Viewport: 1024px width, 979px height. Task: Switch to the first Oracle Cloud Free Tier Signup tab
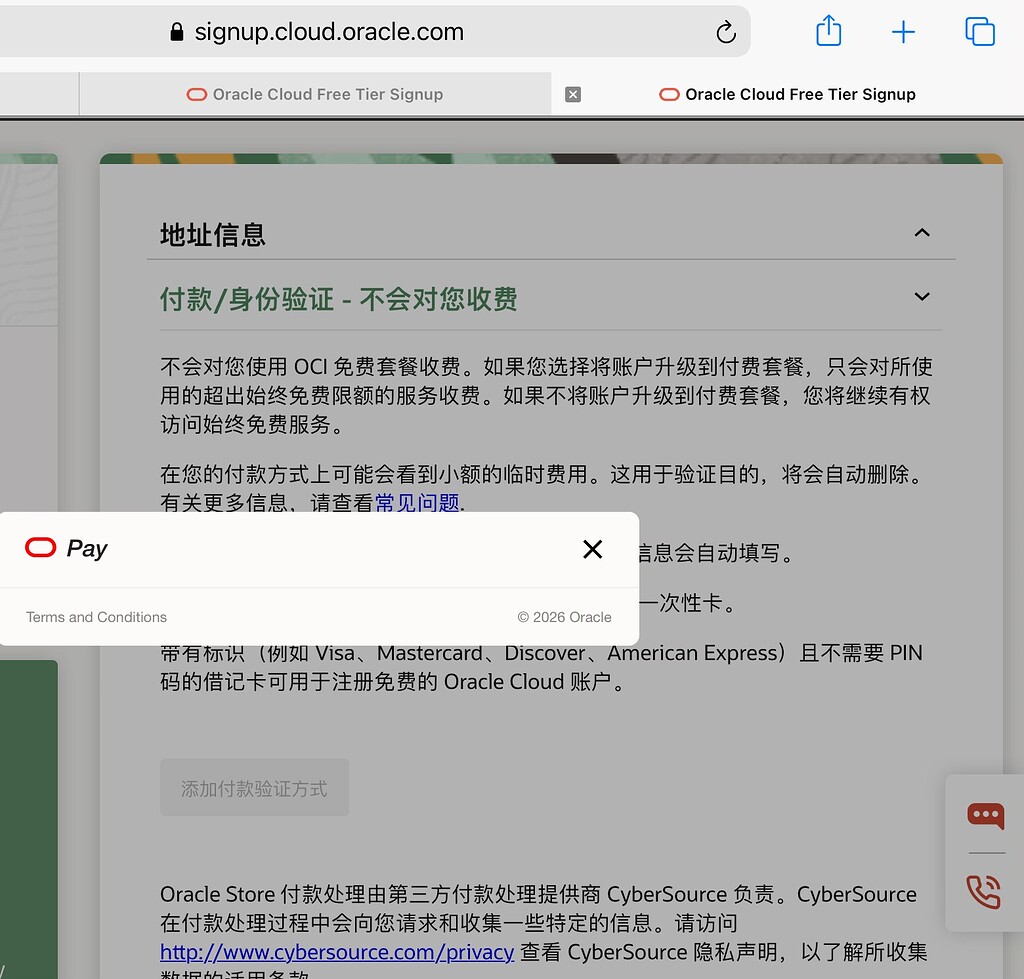315,94
